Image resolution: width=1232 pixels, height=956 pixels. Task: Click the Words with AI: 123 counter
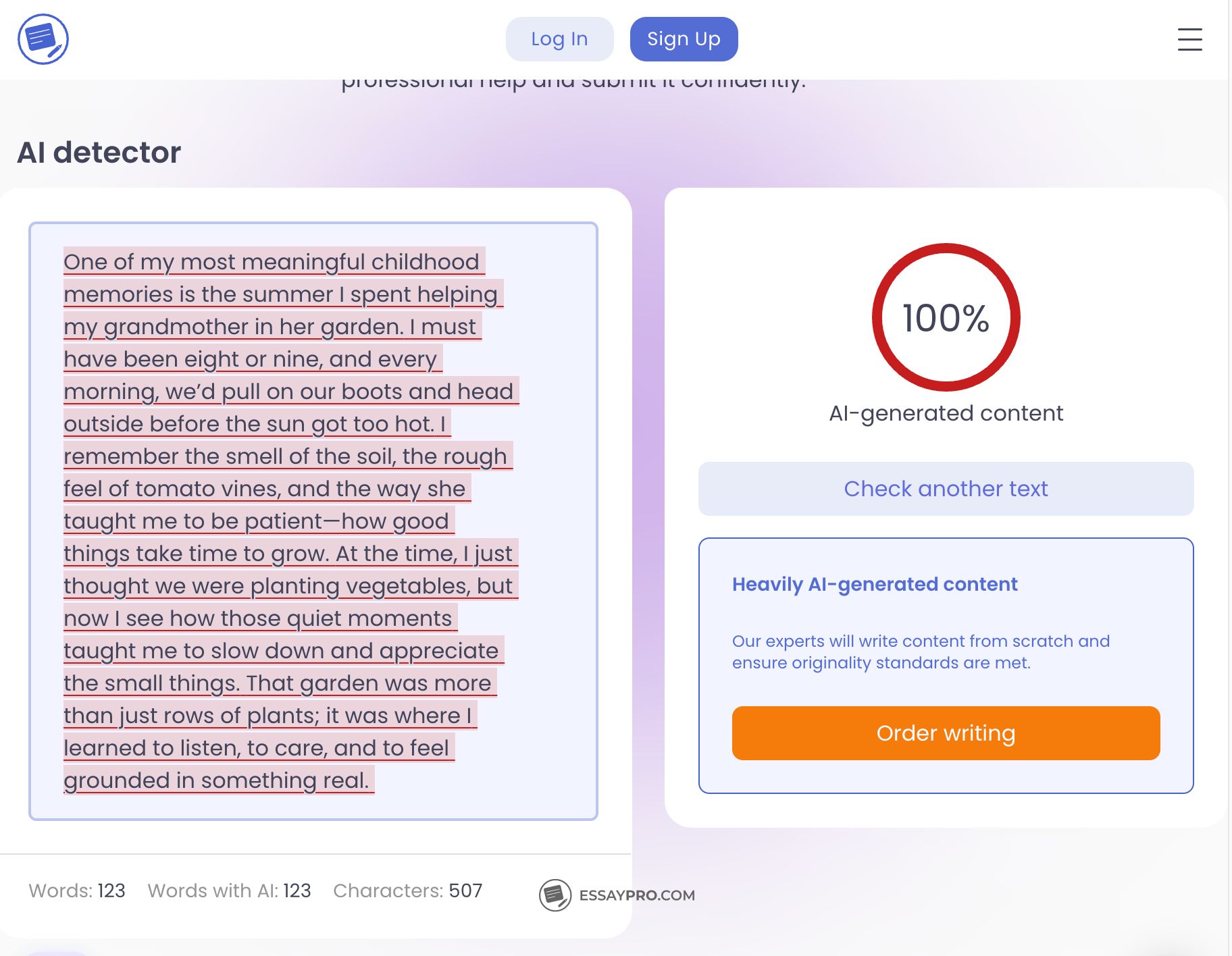[x=229, y=891]
